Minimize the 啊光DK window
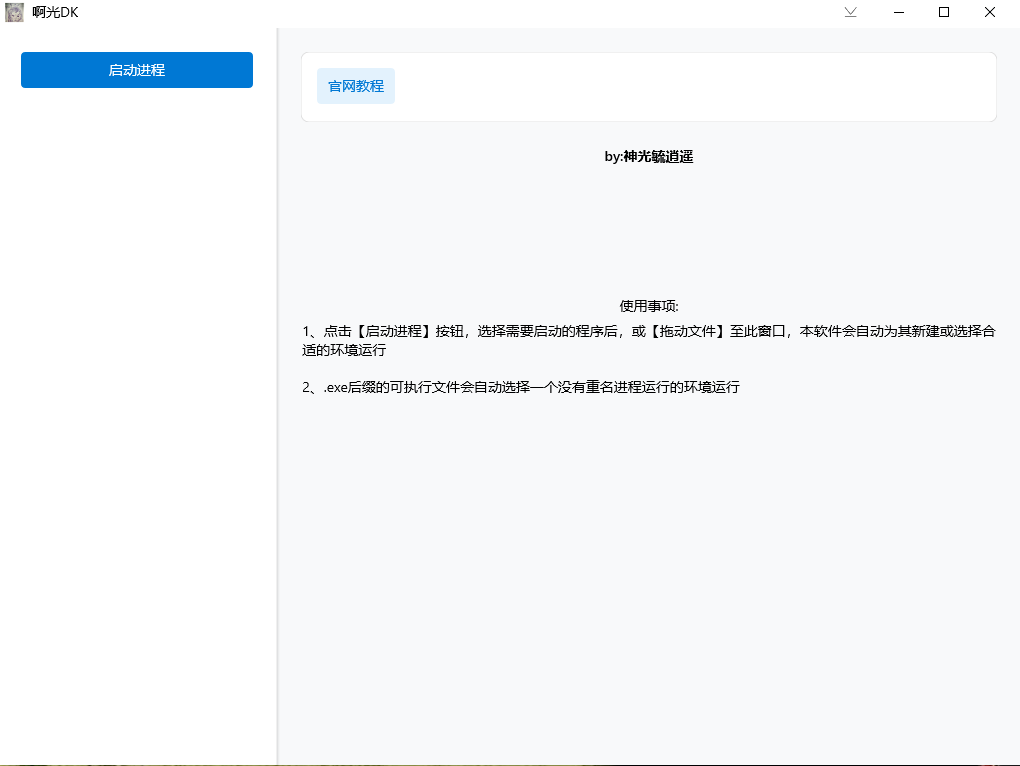 pos(899,12)
